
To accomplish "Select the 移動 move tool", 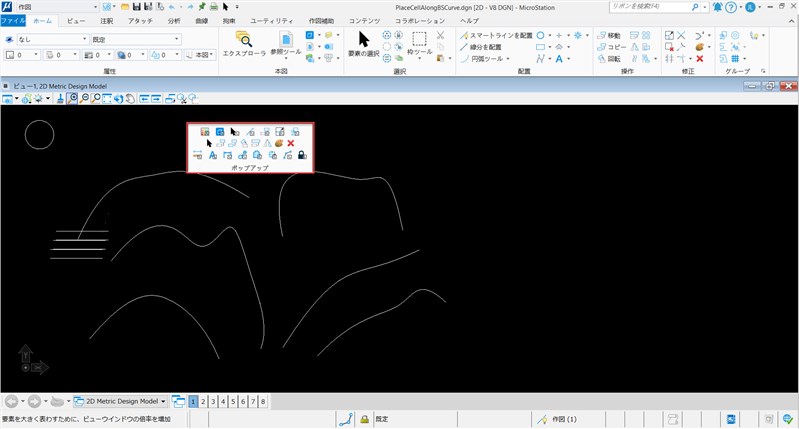I will tap(609, 36).
